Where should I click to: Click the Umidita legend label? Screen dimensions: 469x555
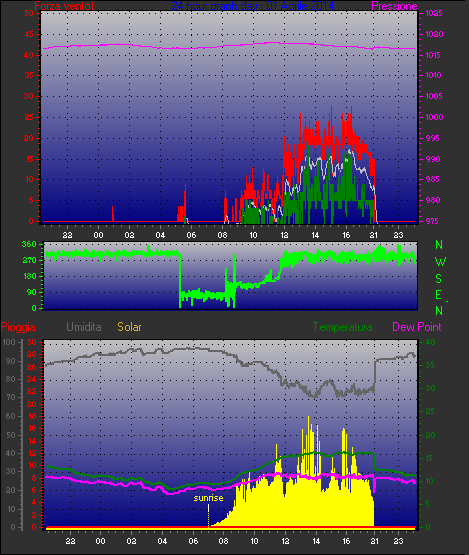click(x=84, y=327)
